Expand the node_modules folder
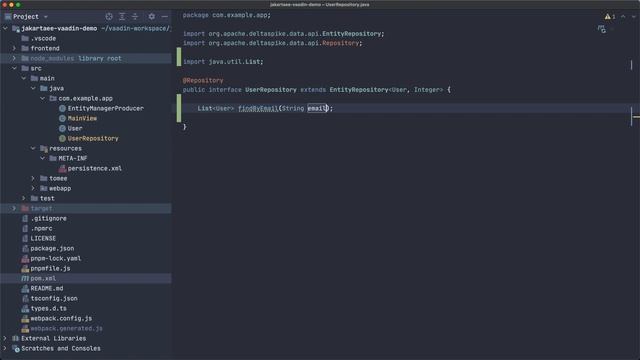 pyautogui.click(x=14, y=58)
